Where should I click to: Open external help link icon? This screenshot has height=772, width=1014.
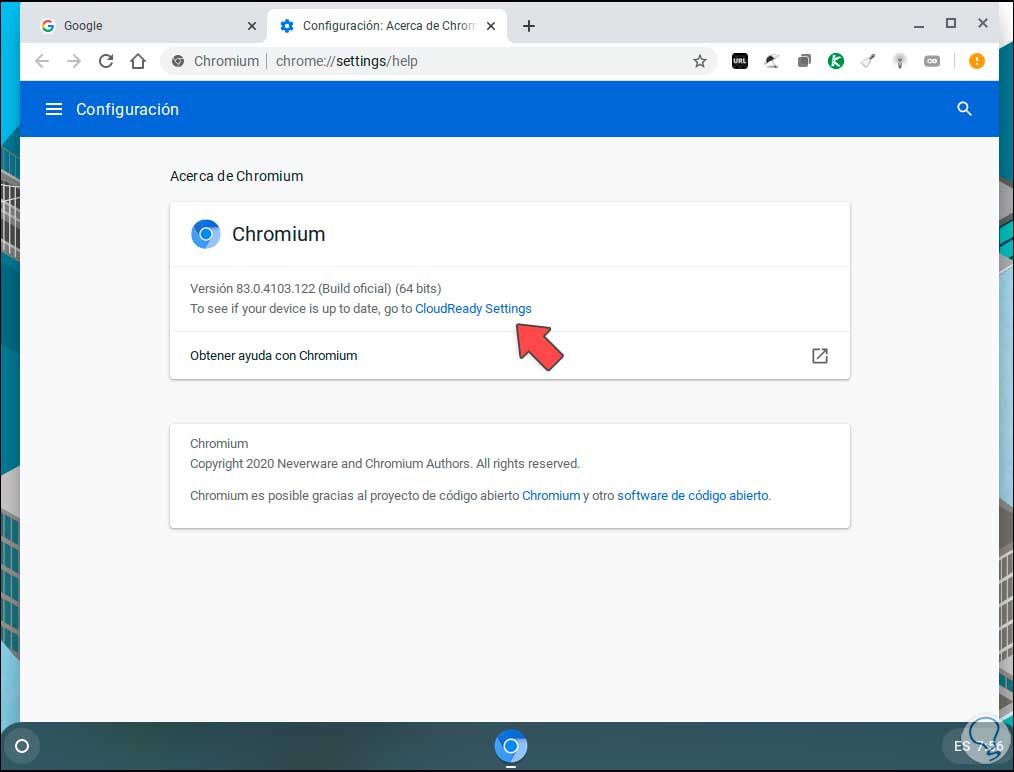coord(819,356)
